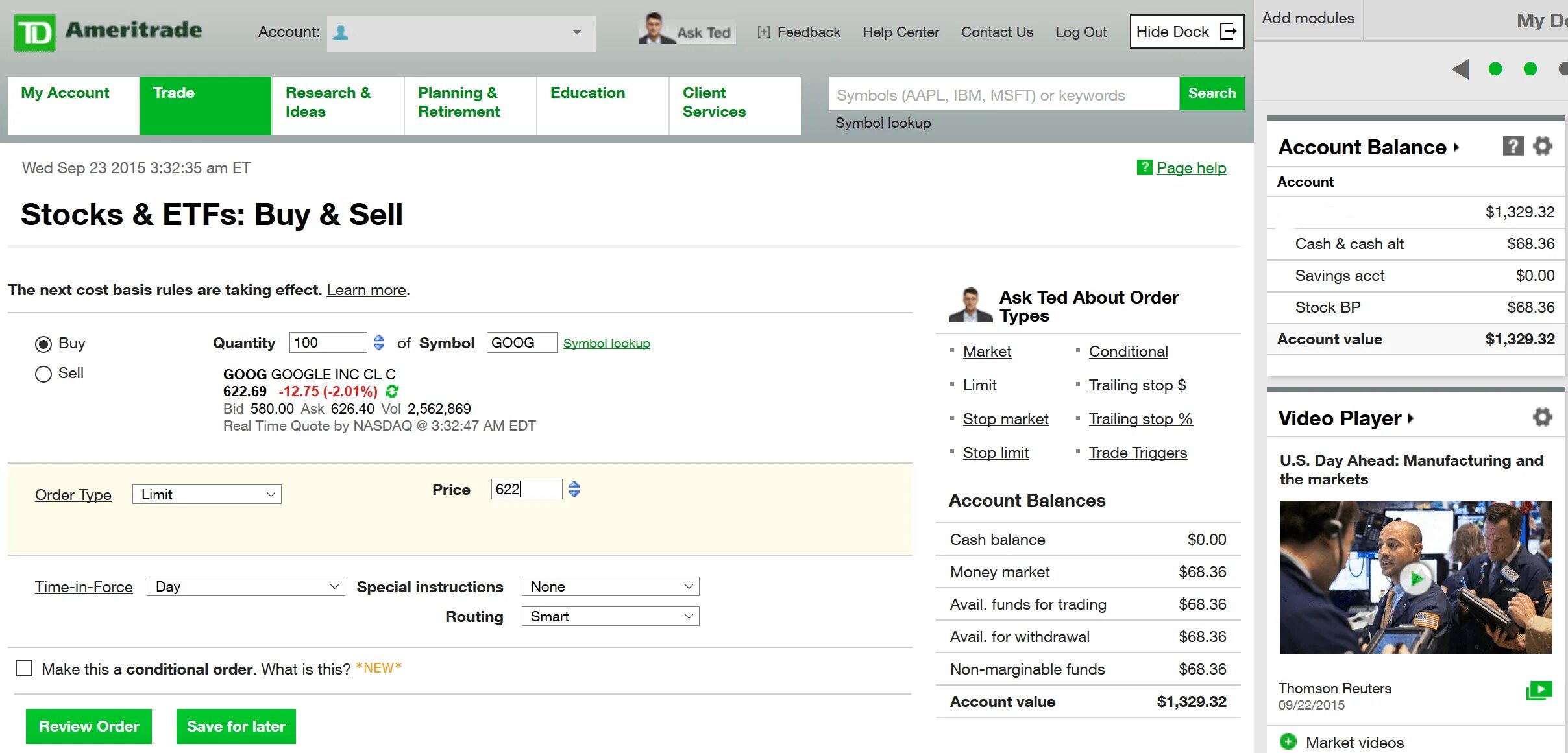Open Account Balance module help icon

click(1513, 146)
